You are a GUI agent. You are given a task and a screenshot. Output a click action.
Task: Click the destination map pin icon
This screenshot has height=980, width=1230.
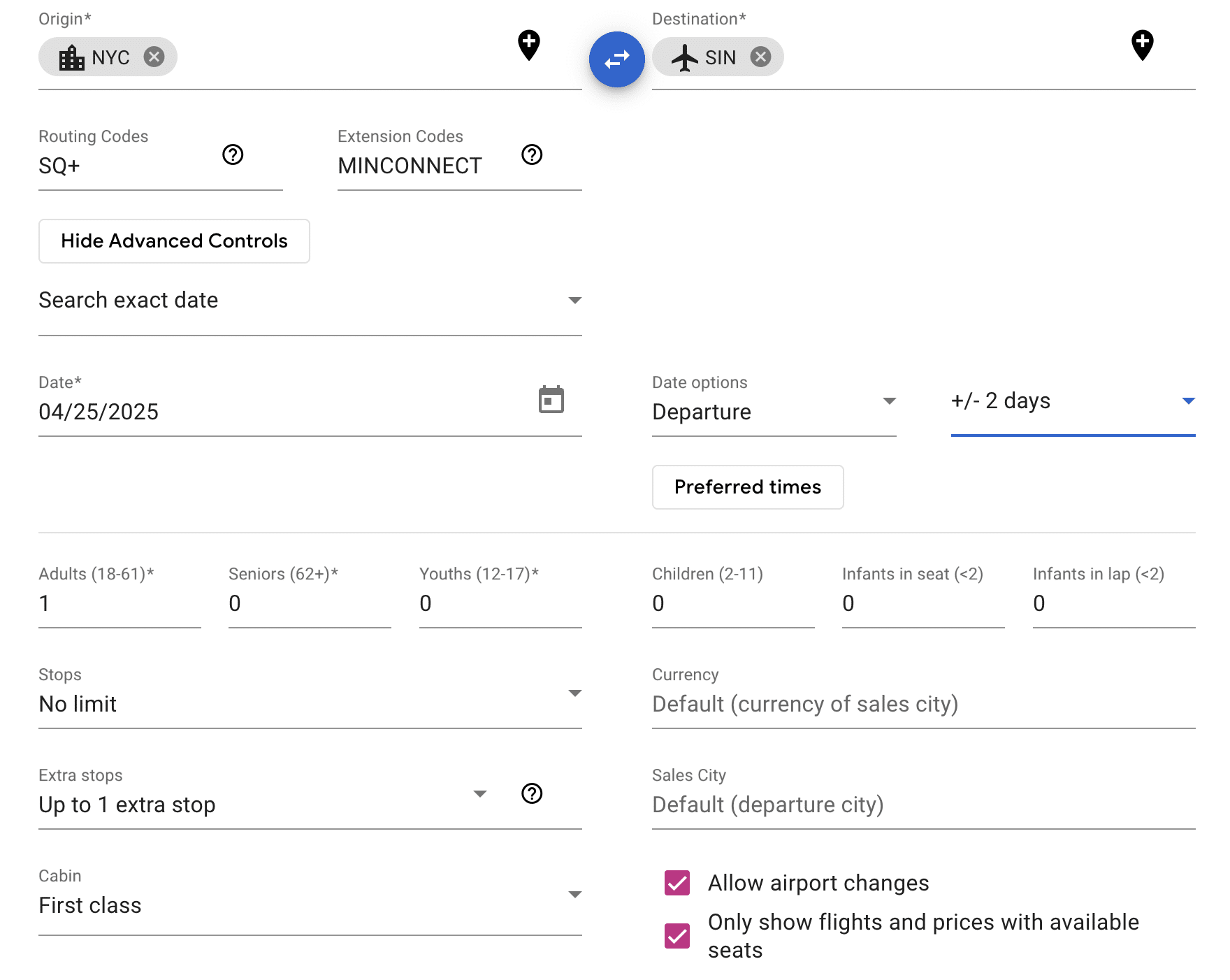tap(1142, 45)
